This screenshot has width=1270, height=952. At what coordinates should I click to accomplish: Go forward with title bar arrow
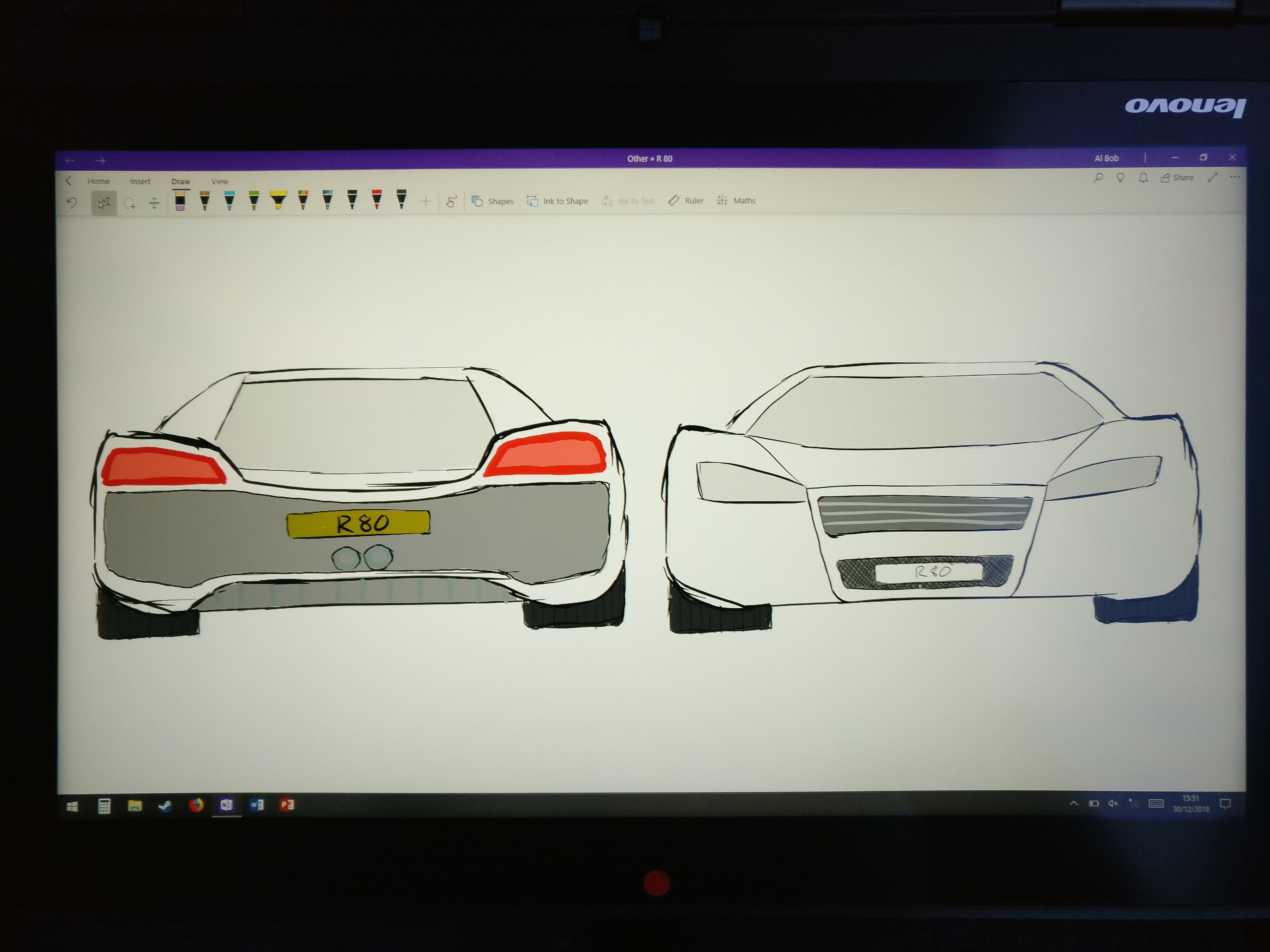[100, 161]
